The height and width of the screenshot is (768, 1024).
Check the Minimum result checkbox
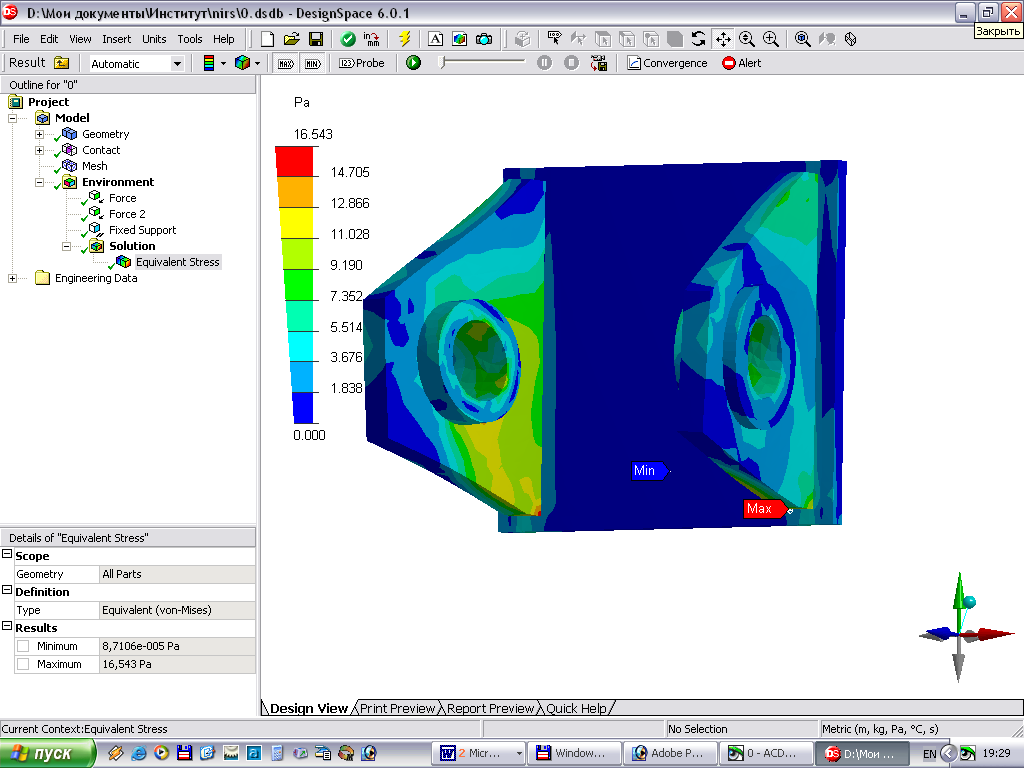(x=23, y=646)
